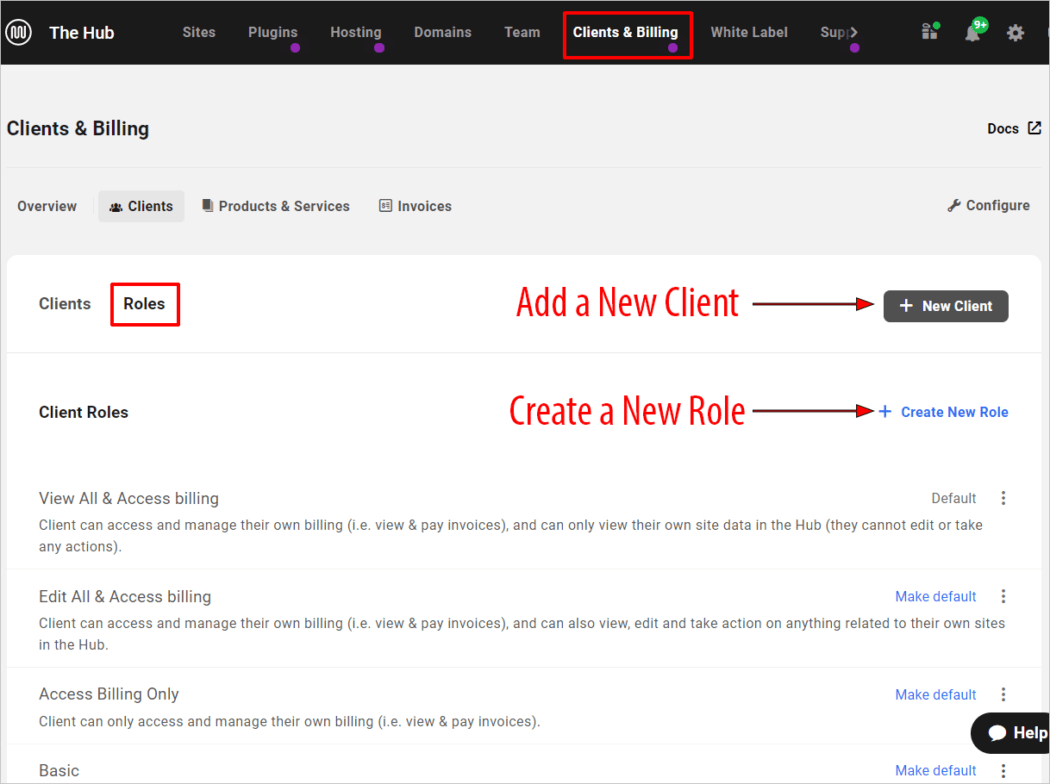
Task: Open the Products & Services tab
Action: click(276, 205)
